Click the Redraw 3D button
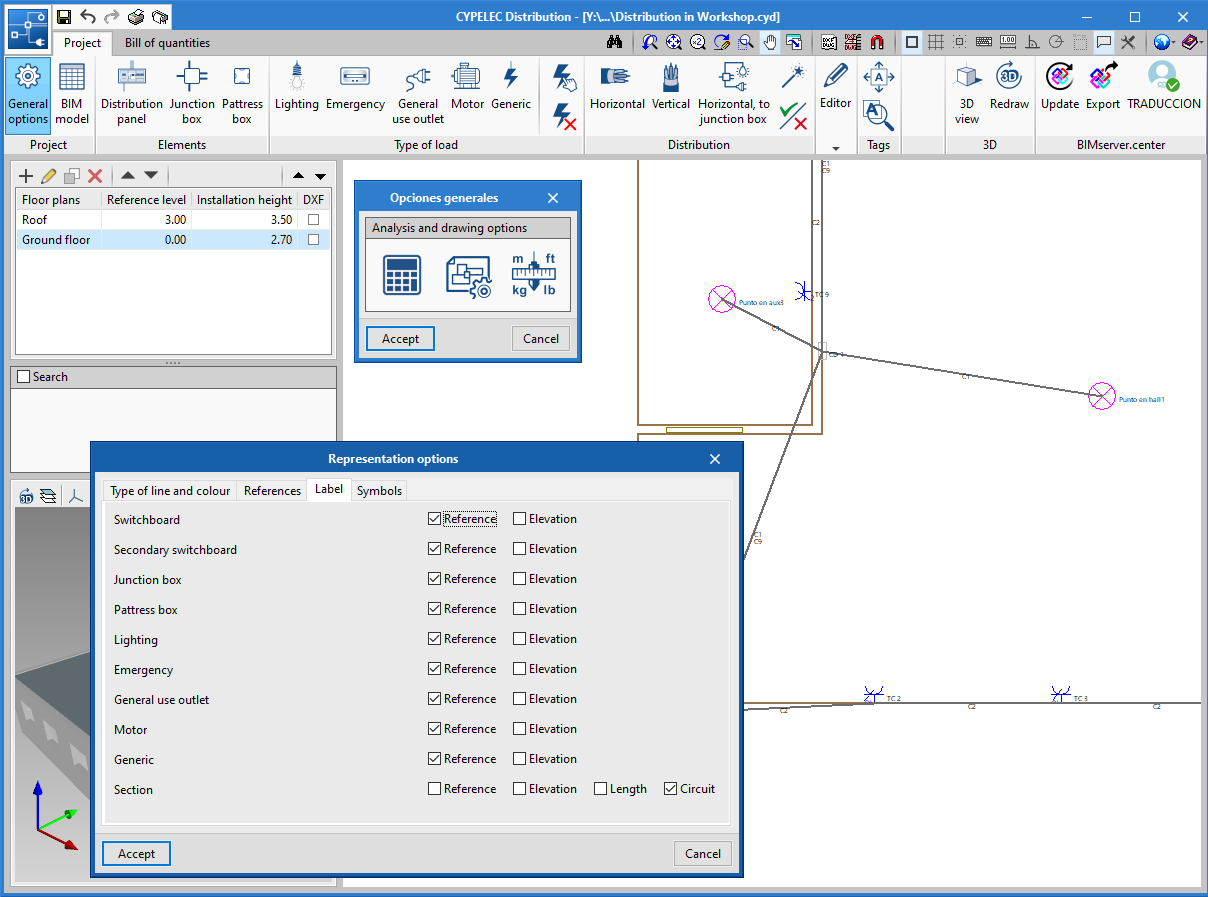The width and height of the screenshot is (1208, 897). [1009, 86]
